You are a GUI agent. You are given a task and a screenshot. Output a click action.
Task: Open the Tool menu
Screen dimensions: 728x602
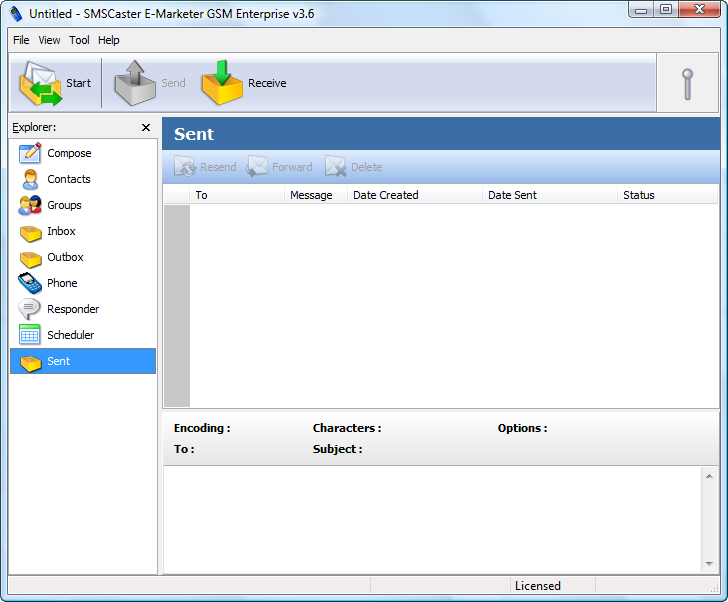tap(79, 40)
